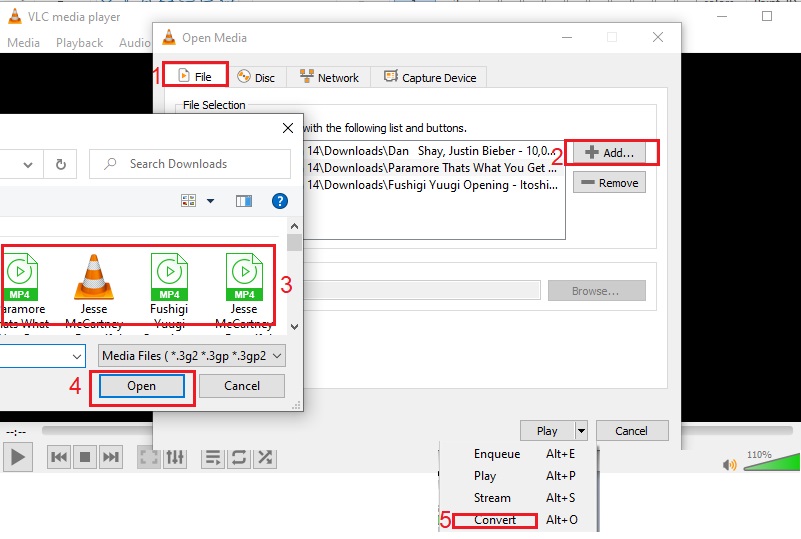Click Cancel in the file dialog
Image resolution: width=801 pixels, height=539 pixels.
coord(242,386)
